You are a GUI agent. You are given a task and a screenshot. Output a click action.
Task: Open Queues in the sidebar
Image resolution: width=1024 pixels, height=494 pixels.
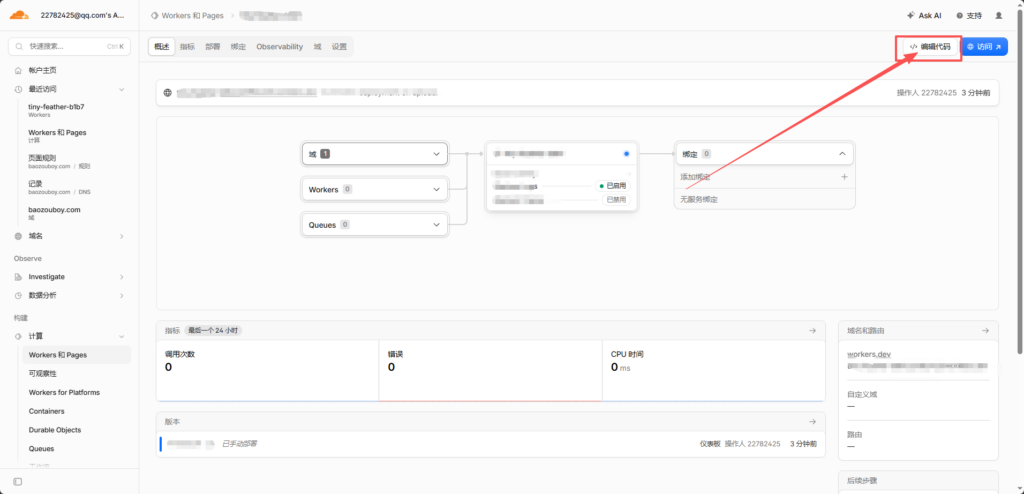pyautogui.click(x=41, y=449)
